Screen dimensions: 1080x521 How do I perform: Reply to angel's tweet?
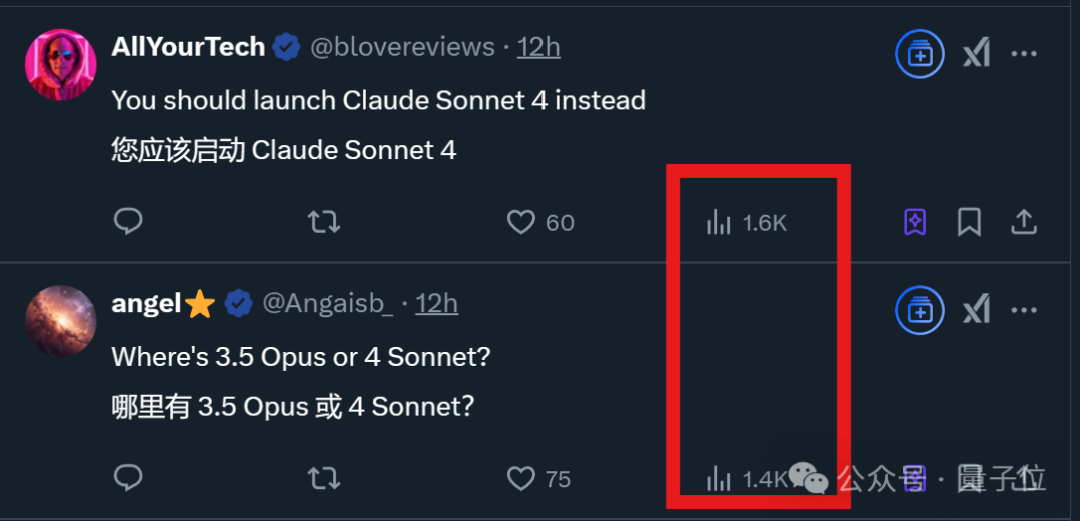point(128,478)
